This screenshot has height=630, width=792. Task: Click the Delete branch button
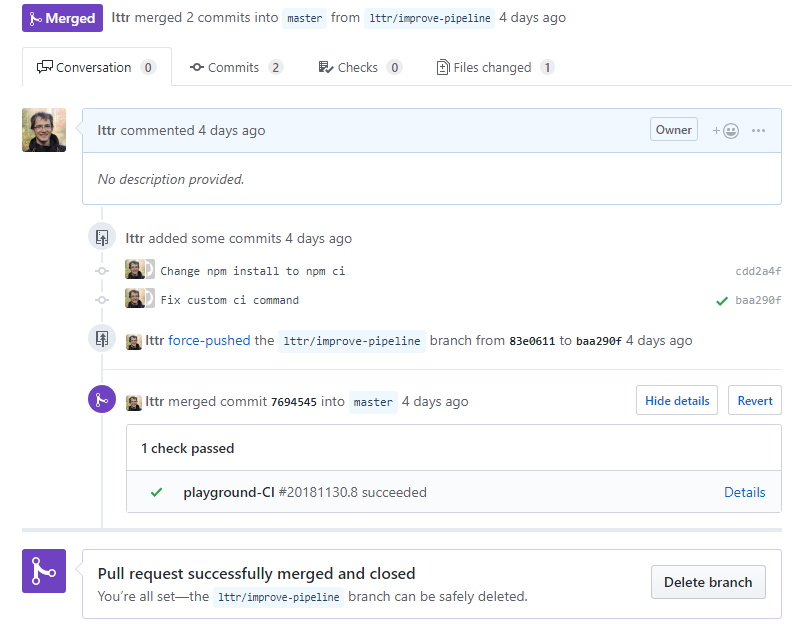[x=708, y=582]
